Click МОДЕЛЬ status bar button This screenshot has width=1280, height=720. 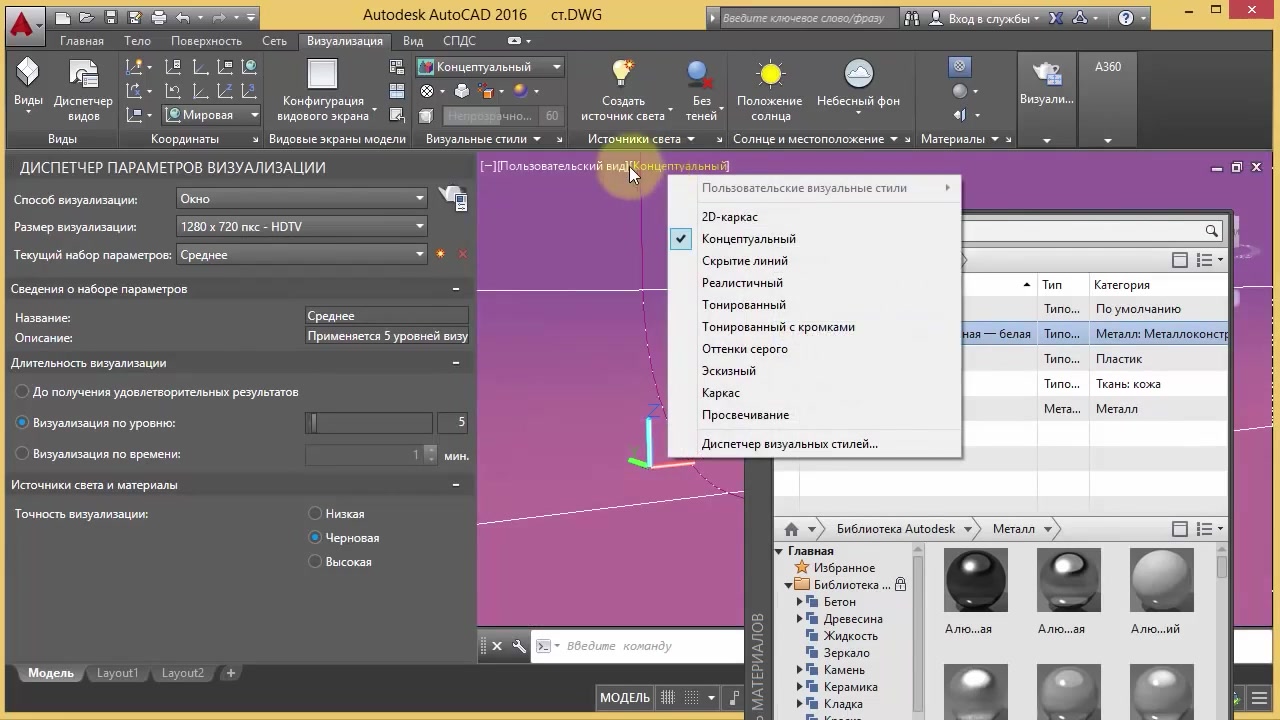coord(625,698)
